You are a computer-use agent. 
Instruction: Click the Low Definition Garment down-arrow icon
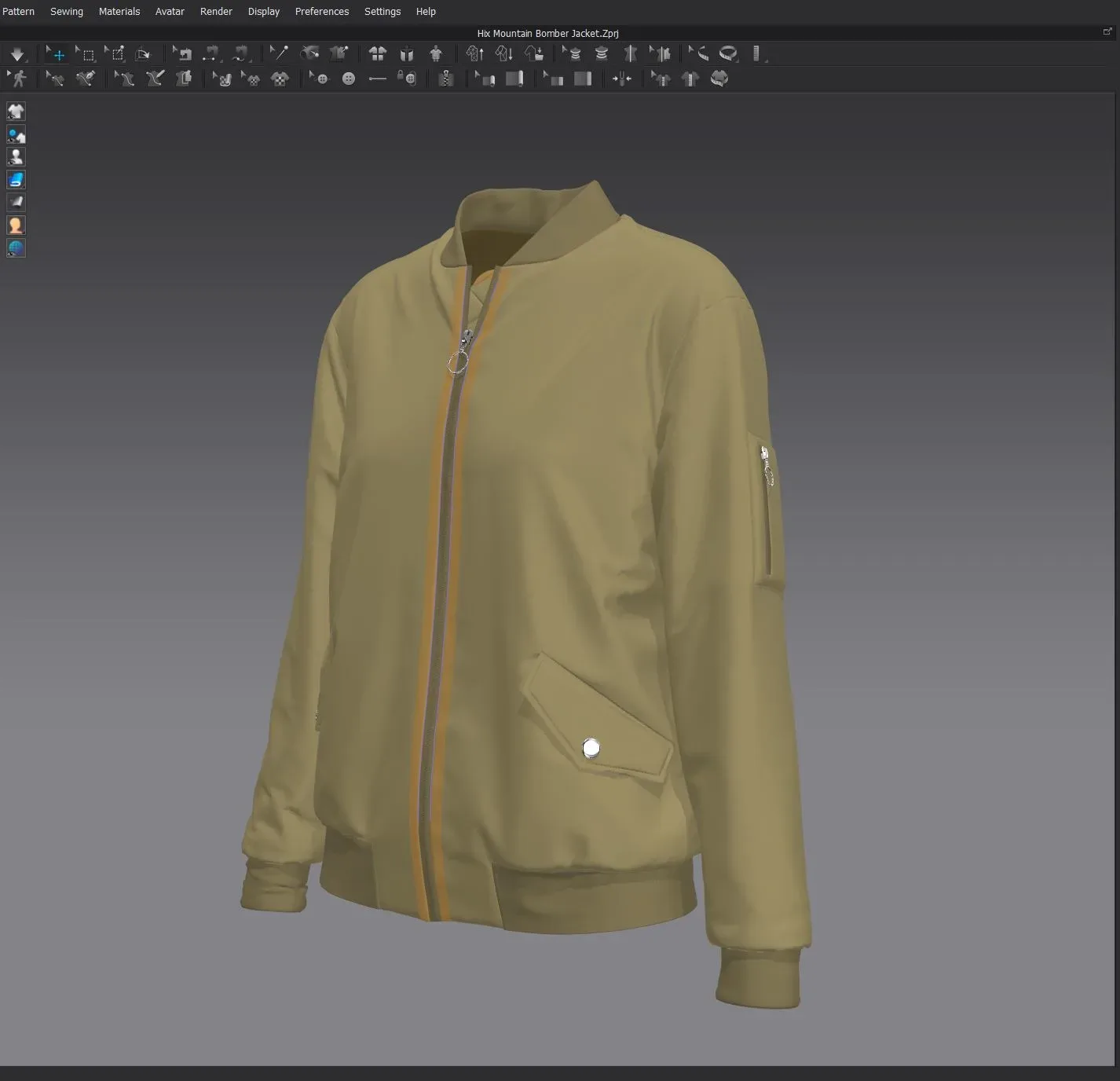(504, 53)
